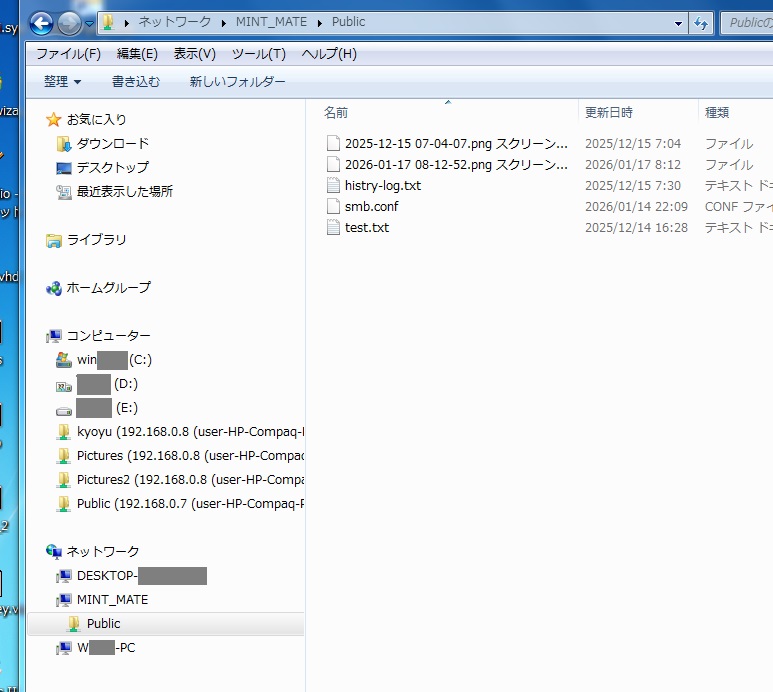Open the recent pages dropdown arrow
Viewport: 773px width, 692px height.
point(90,22)
